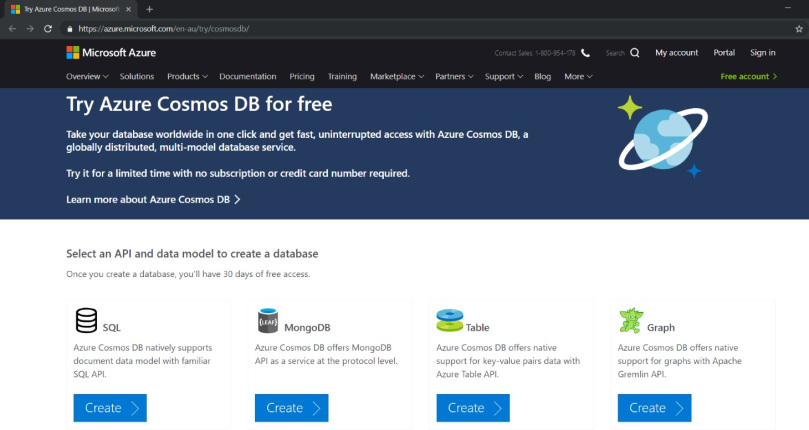Click the SQL card title text
This screenshot has width=809, height=430.
111,327
